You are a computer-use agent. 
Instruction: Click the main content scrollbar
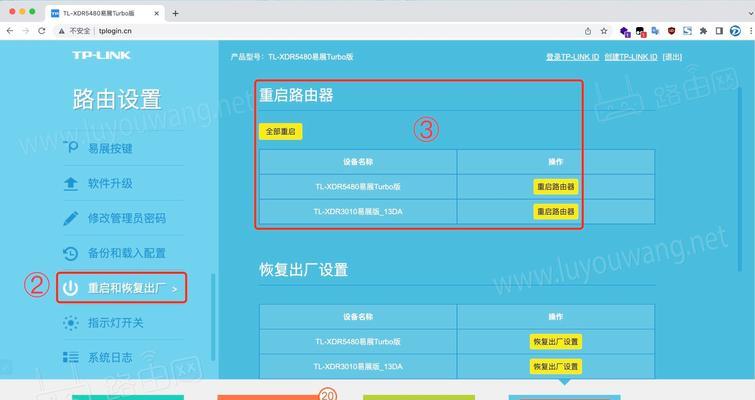point(740,180)
